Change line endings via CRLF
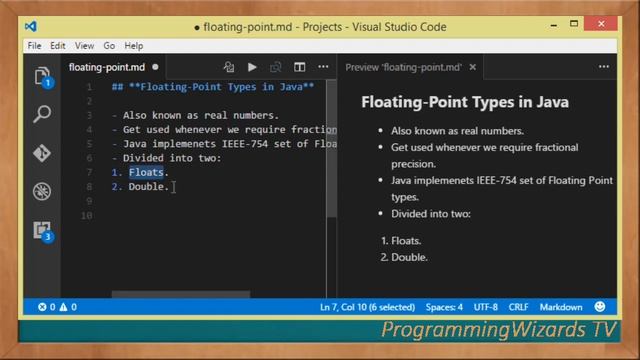Viewport: 640px width, 360px height. pos(518,307)
